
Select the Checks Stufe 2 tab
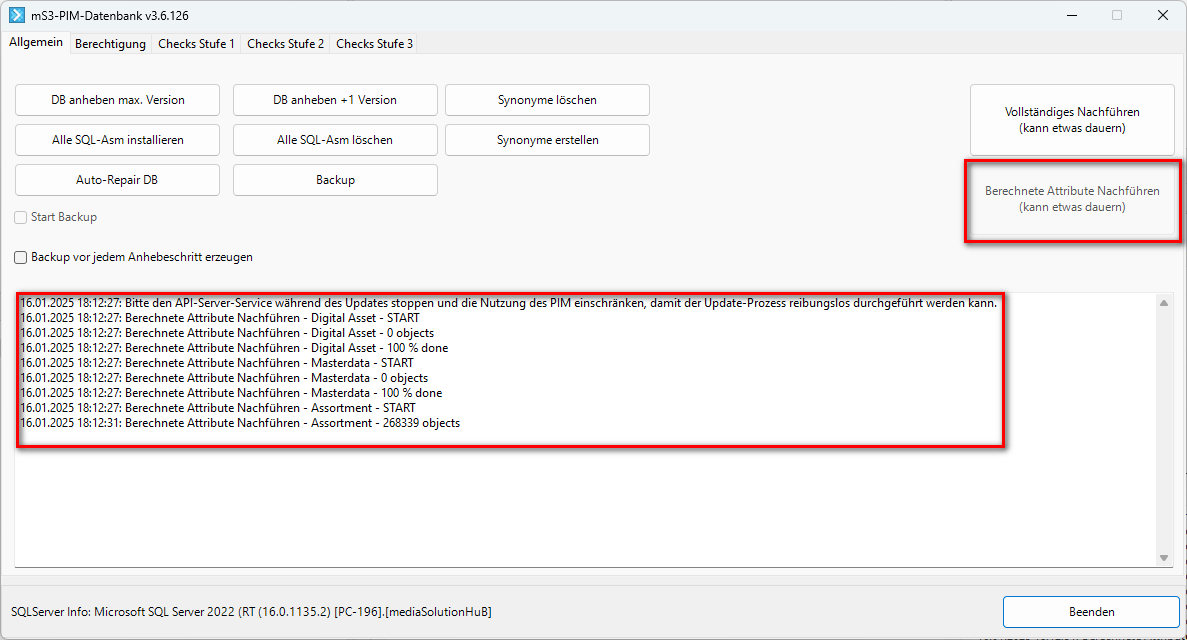click(285, 44)
